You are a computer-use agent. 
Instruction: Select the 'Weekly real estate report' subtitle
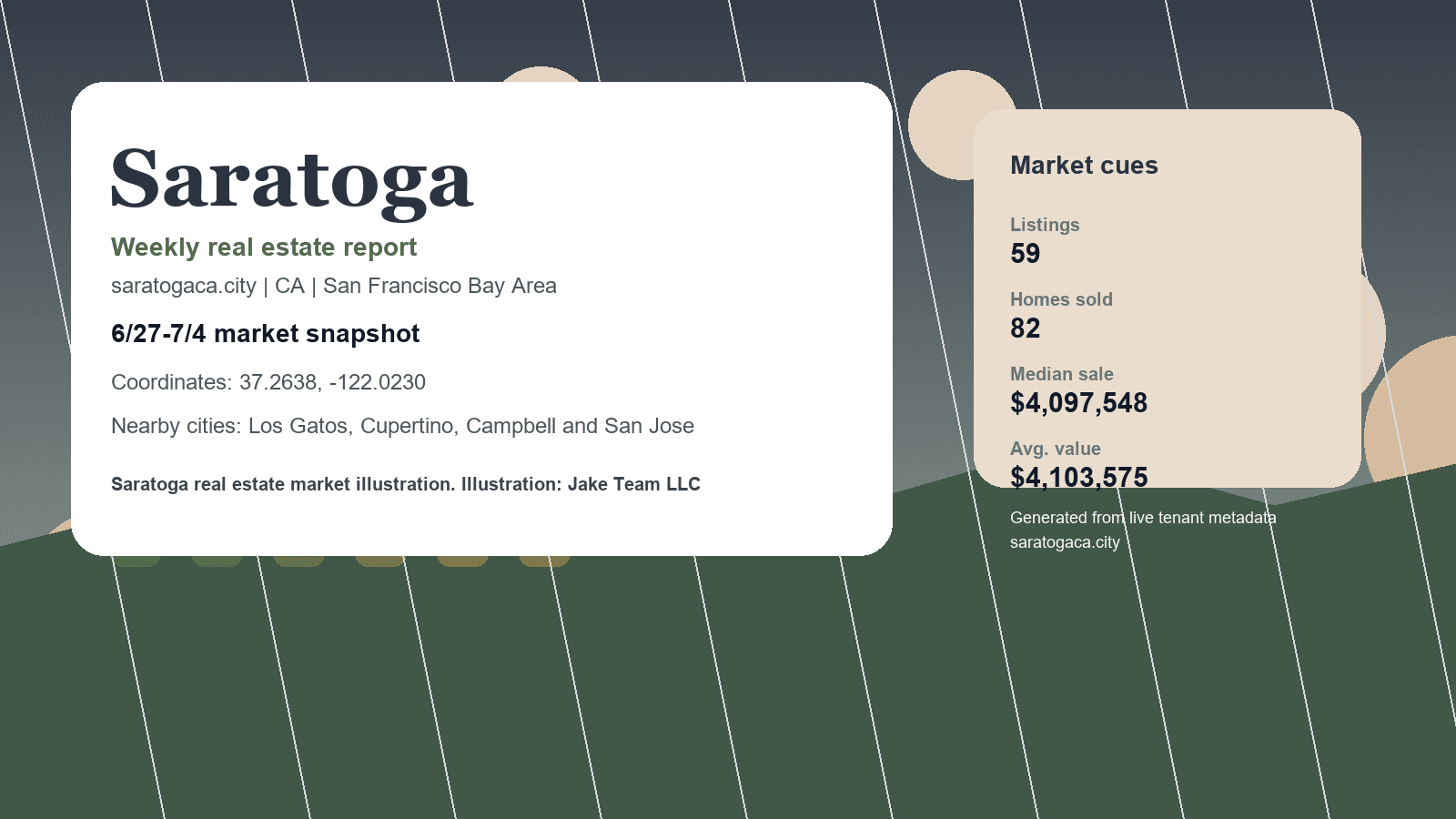click(x=264, y=248)
